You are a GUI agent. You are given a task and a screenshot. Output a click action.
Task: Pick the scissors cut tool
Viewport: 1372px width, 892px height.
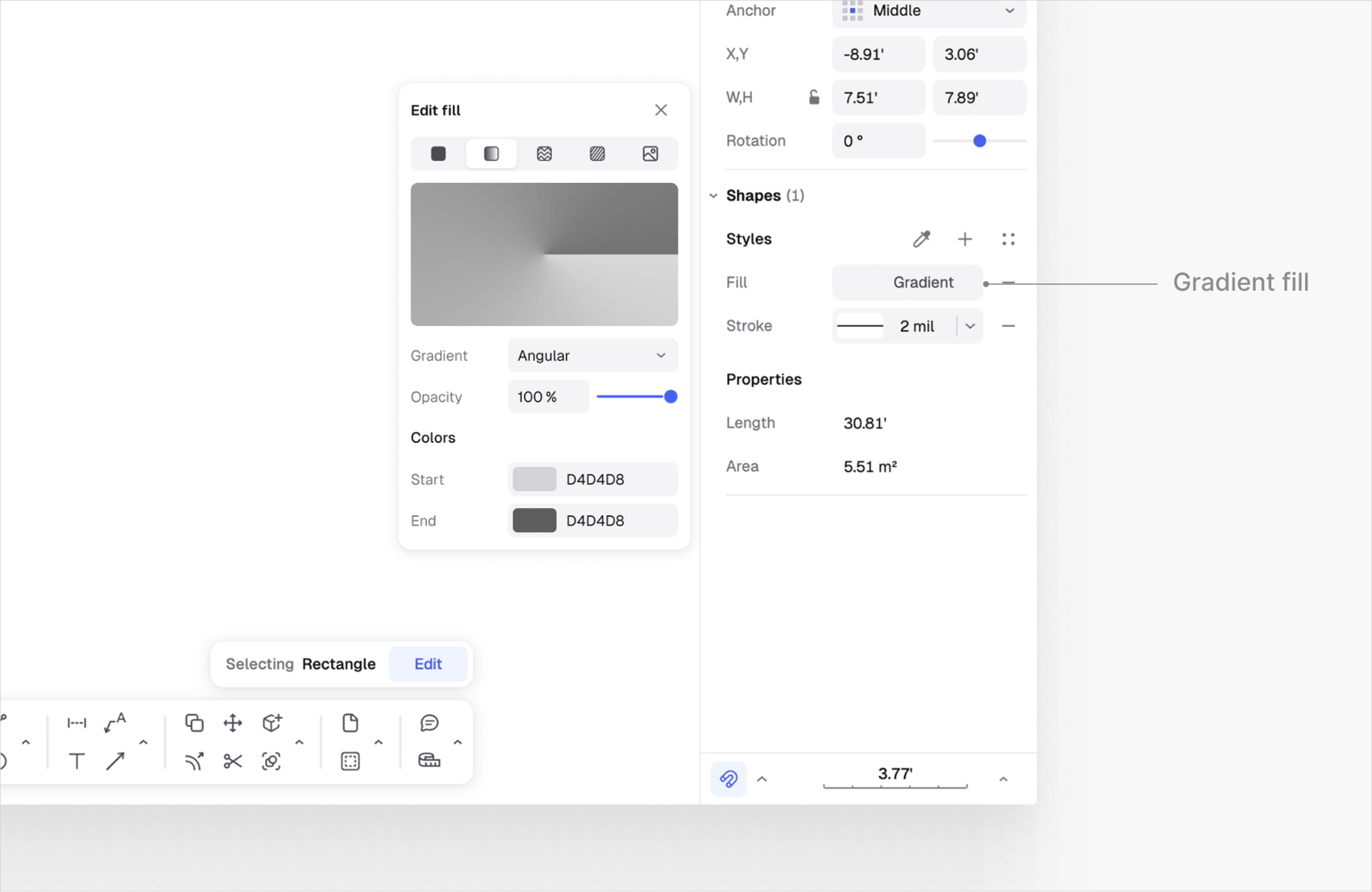[x=232, y=761]
